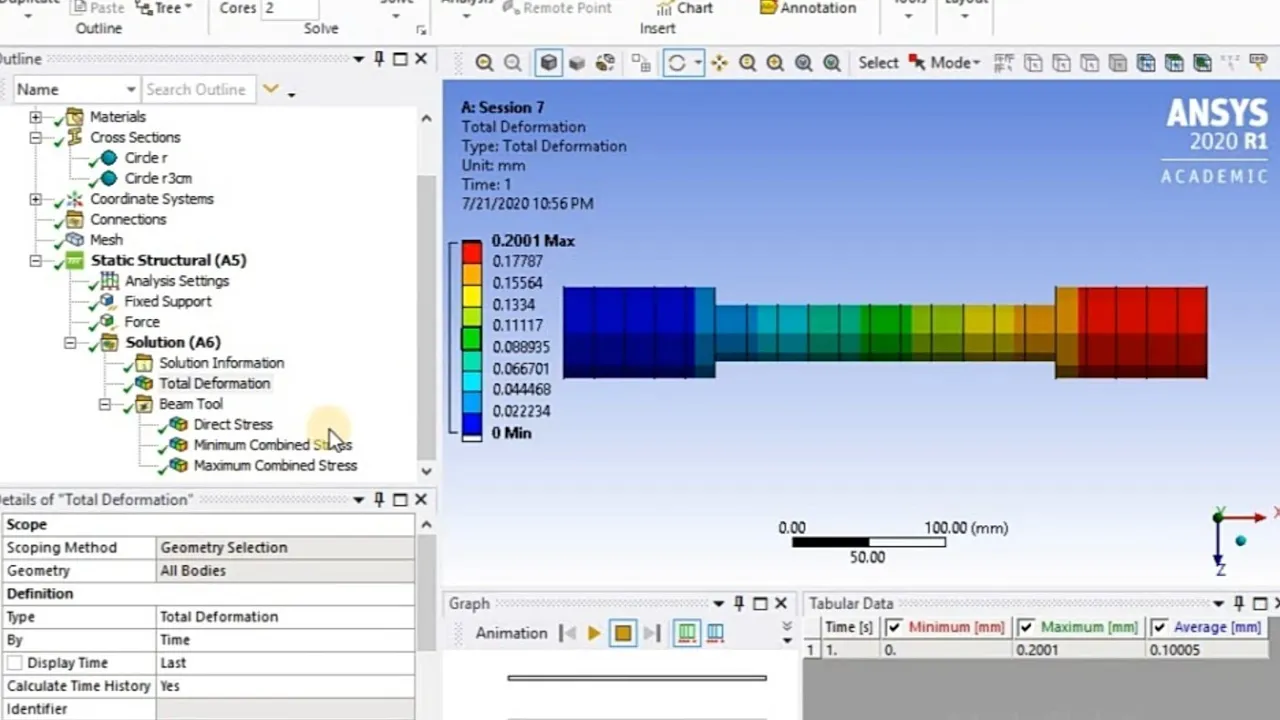Open the Mode dropdown in graphics toolbar
Screen dimensions: 1280x720
tap(975, 63)
